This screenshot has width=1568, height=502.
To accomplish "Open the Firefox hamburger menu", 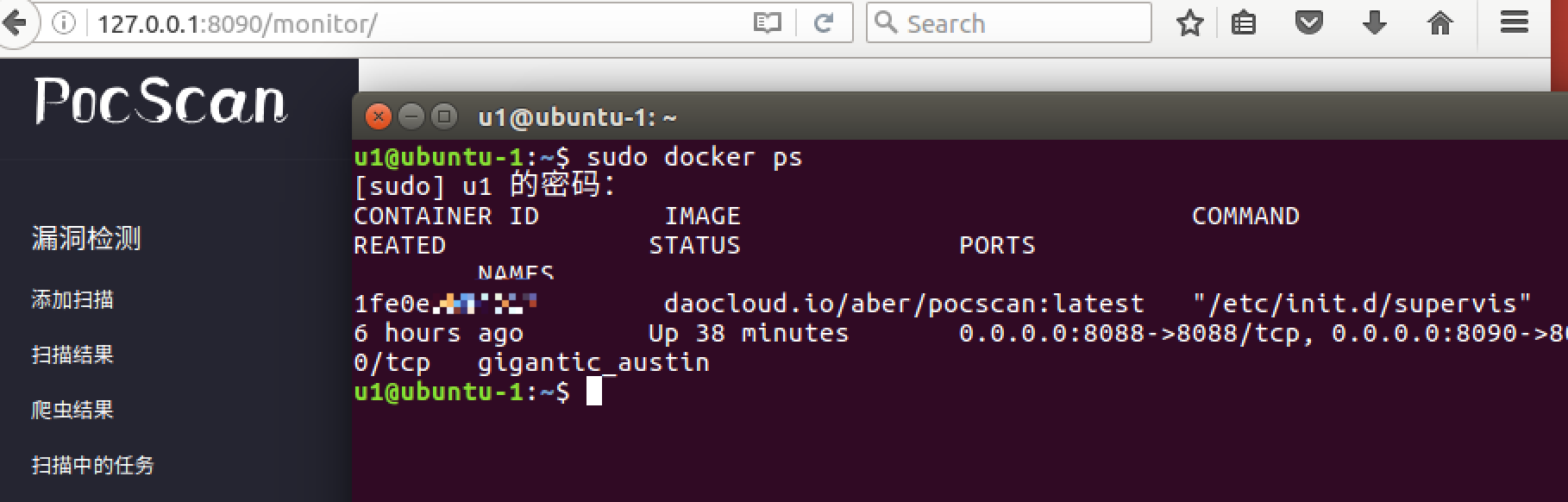I will click(1515, 23).
